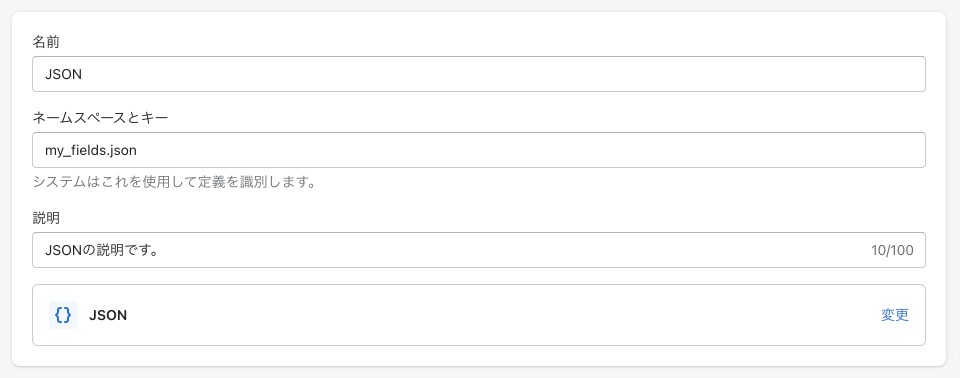The image size is (960, 378).
Task: Focus the 説明 input field
Action: [479, 250]
